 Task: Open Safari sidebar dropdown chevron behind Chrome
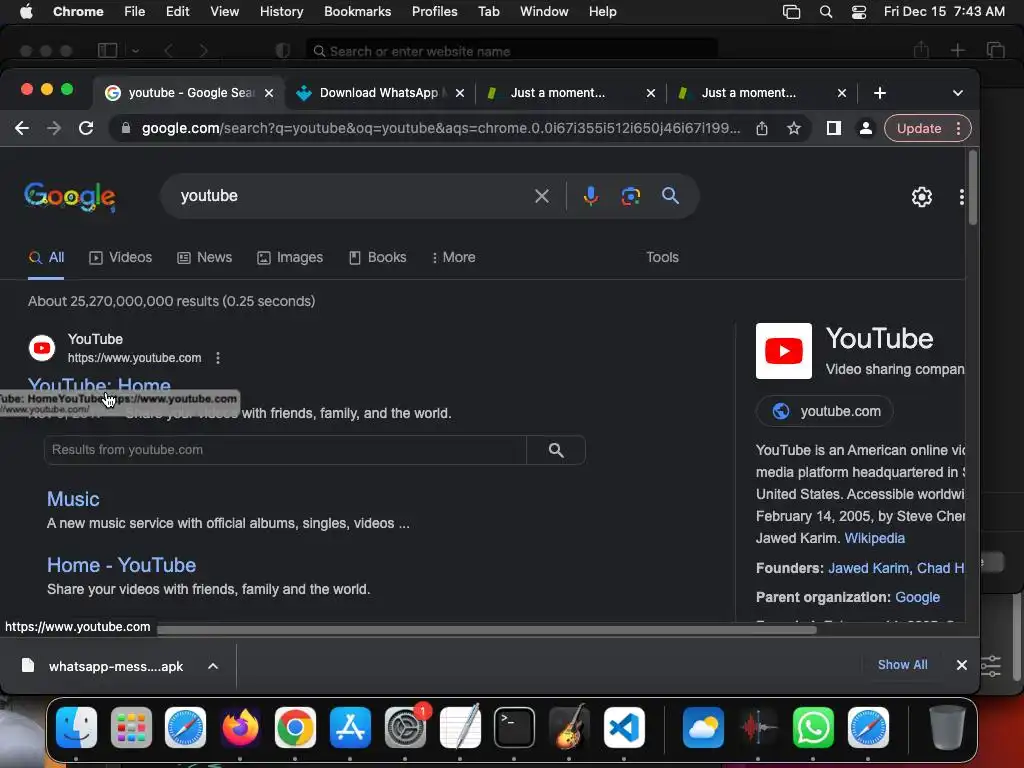pos(135,50)
